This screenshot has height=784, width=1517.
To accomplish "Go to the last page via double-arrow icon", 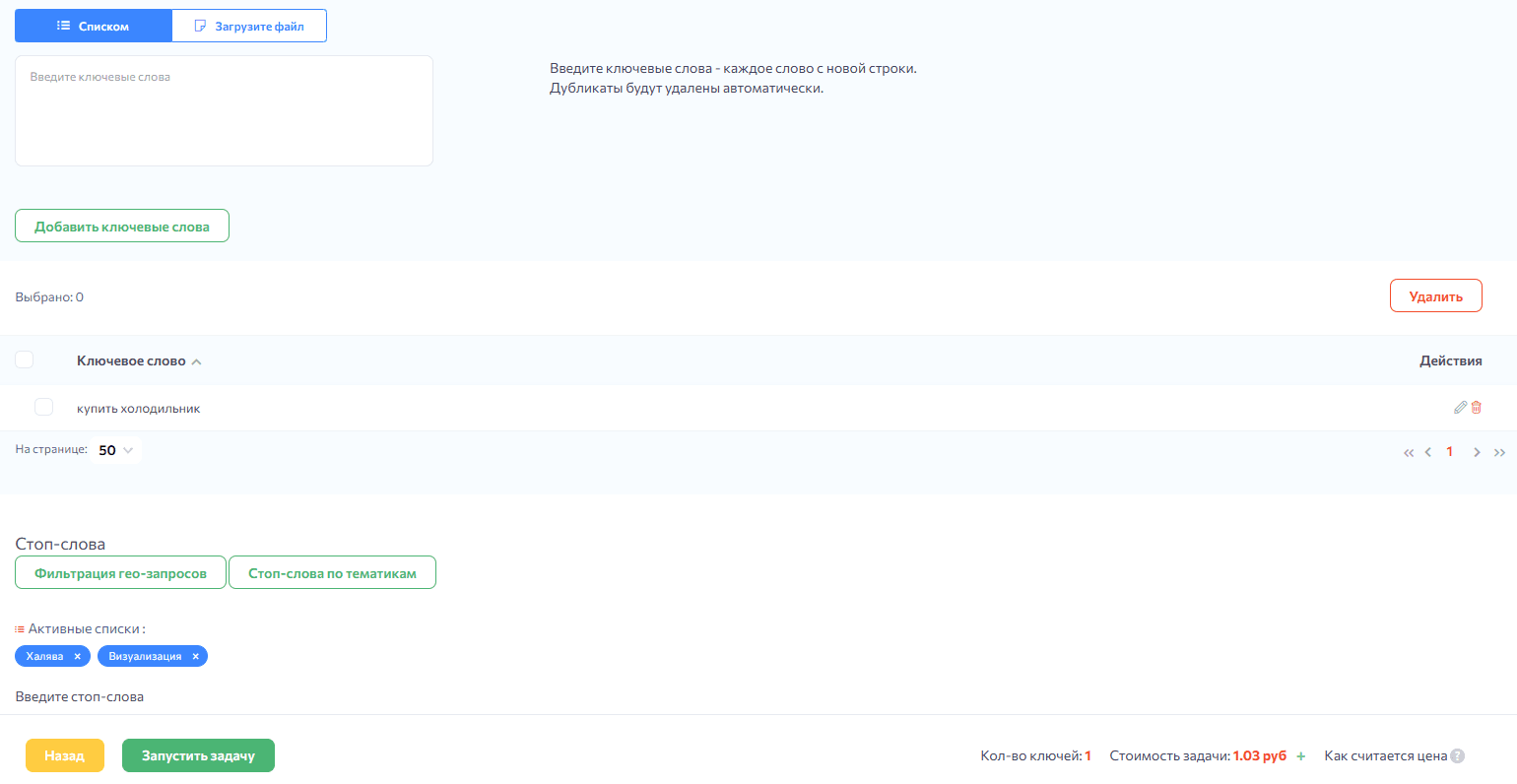I will [x=1499, y=452].
